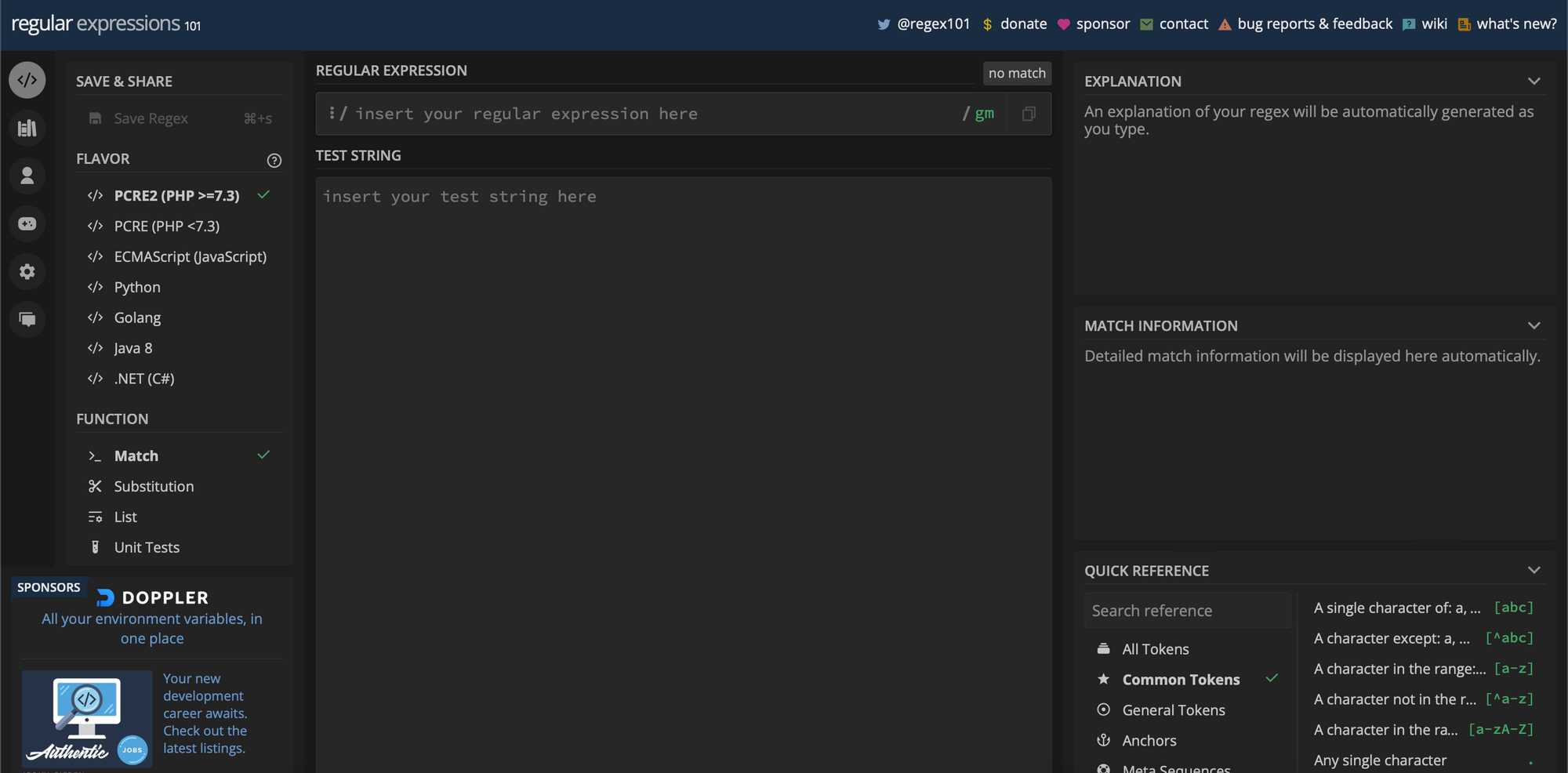Viewport: 1568px width, 773px height.
Task: Switch flavor to ECMAScript (JavaScript)
Action: pos(190,256)
